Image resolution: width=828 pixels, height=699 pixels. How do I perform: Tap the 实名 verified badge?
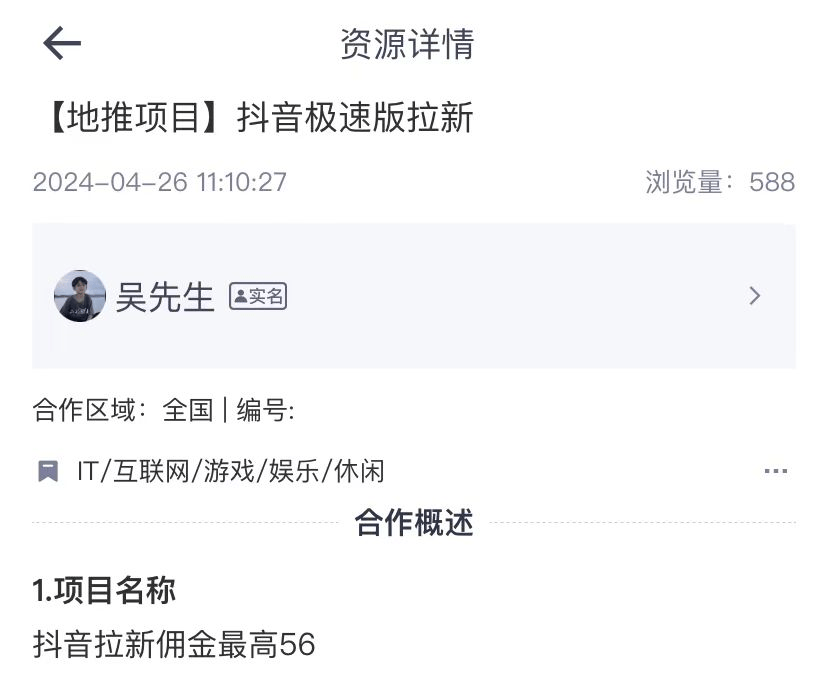(258, 296)
